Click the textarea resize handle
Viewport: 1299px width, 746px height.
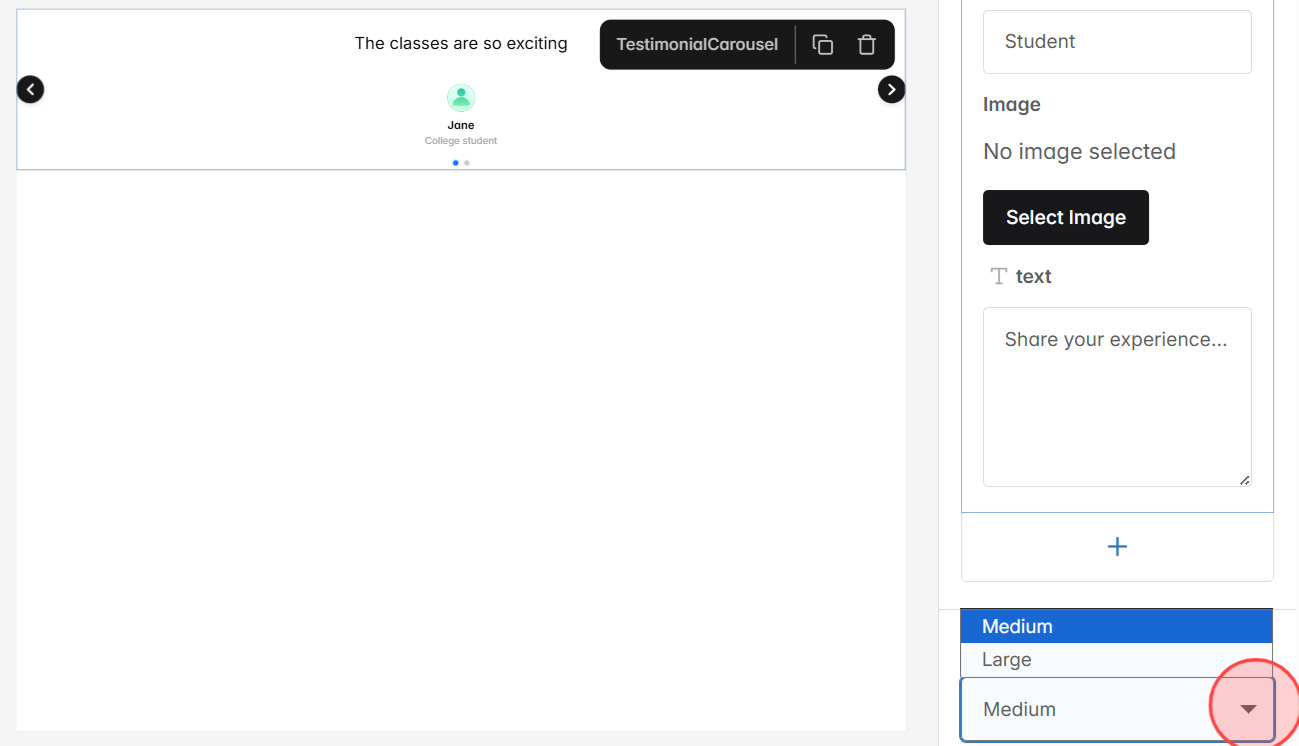tap(1246, 479)
